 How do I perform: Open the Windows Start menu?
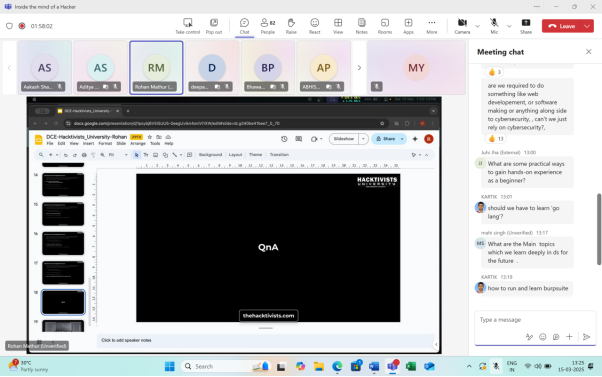point(169,367)
